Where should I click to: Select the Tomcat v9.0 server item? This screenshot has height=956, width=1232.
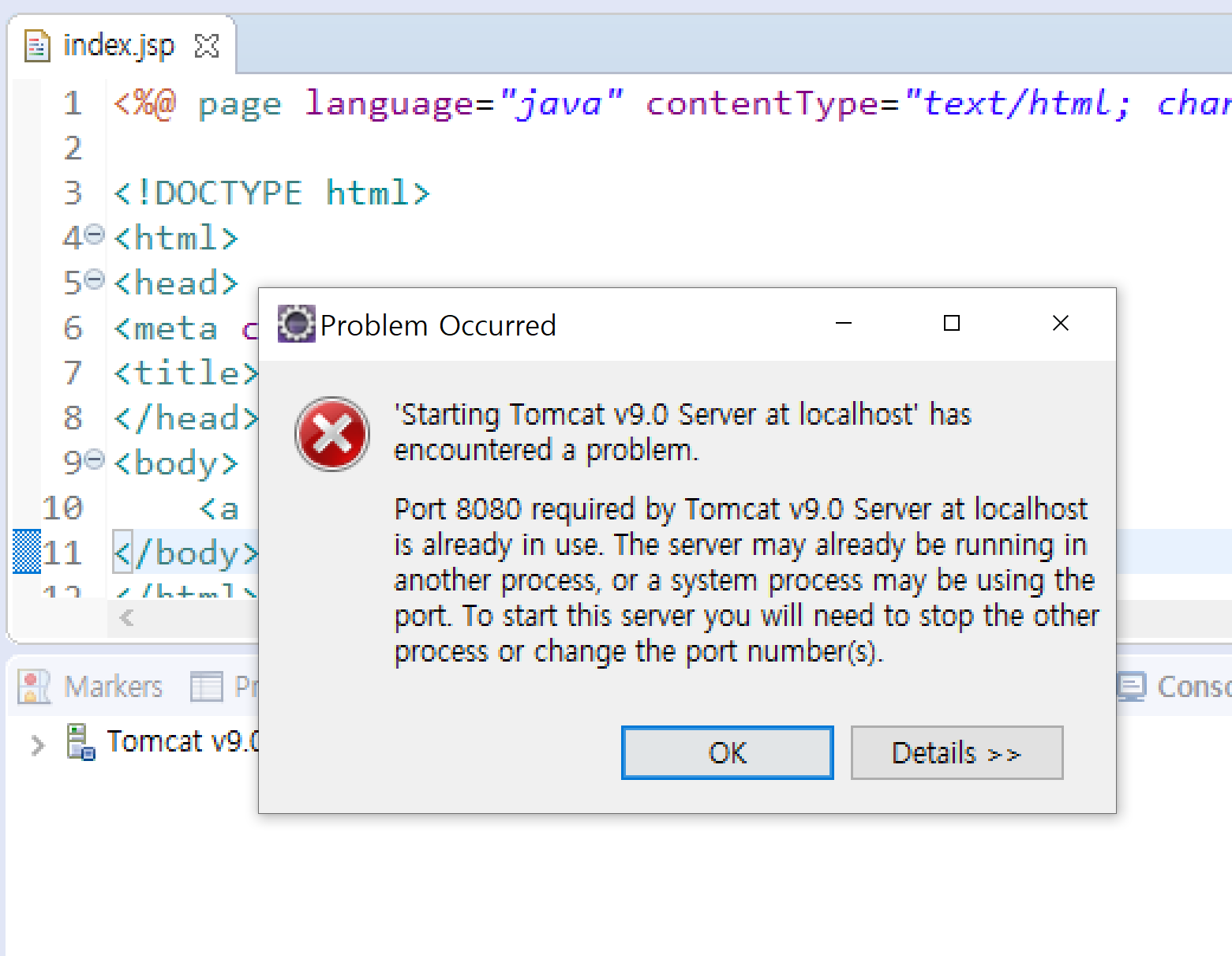click(182, 741)
